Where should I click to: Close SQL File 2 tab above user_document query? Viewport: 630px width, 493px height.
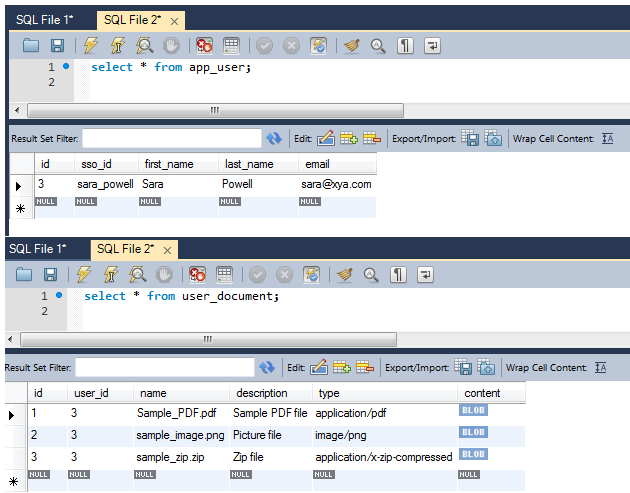click(x=168, y=250)
